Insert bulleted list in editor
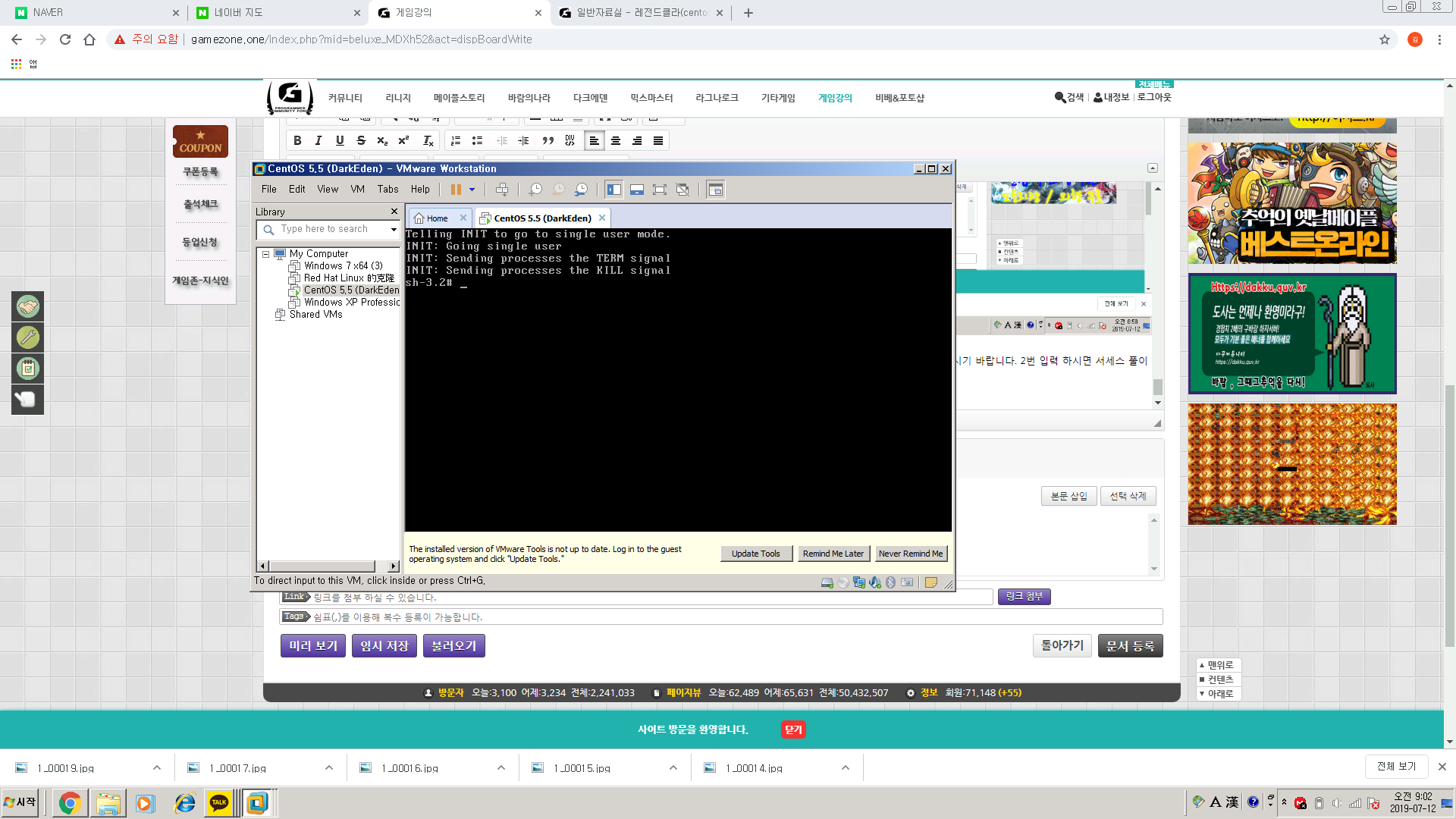The width and height of the screenshot is (1456, 819). (x=477, y=140)
